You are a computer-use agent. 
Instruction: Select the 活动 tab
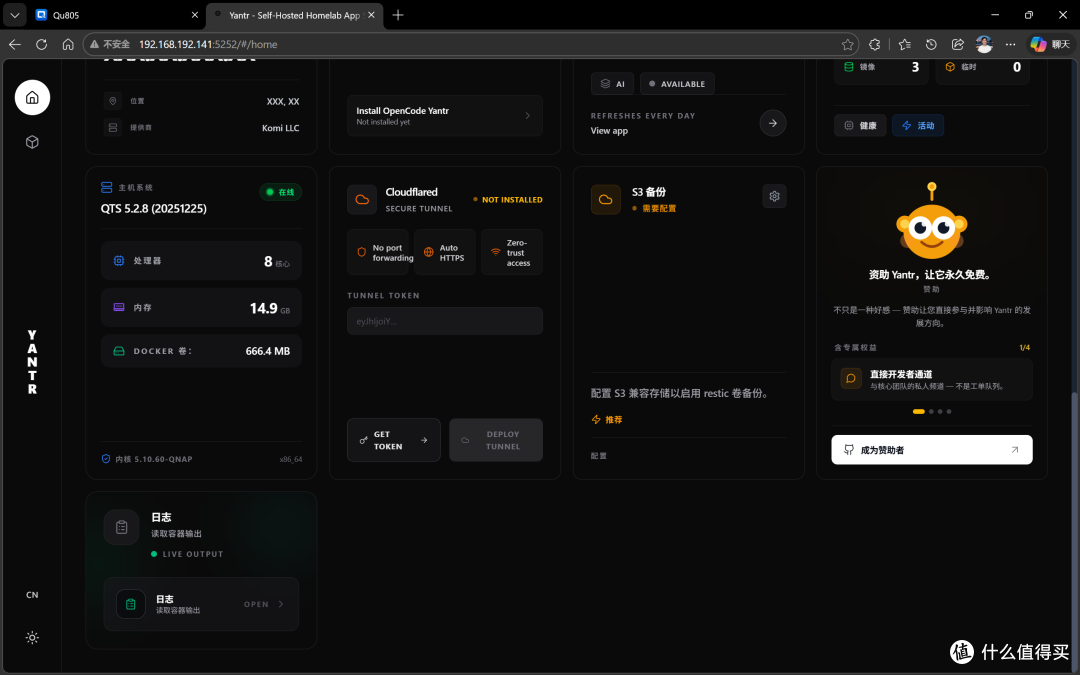pyautogui.click(x=918, y=125)
